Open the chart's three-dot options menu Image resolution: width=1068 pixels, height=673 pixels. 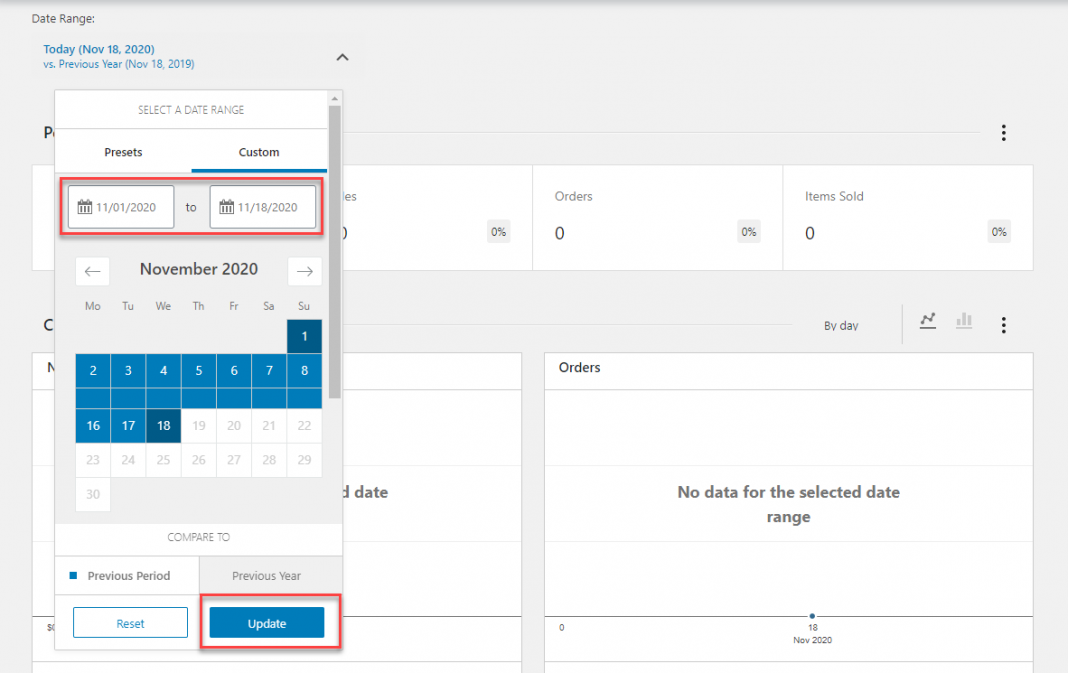[x=1003, y=324]
